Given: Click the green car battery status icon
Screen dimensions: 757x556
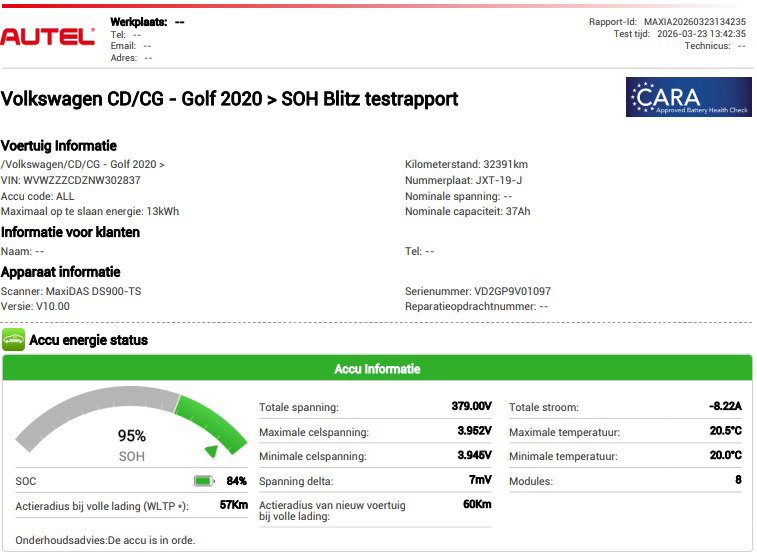Looking at the screenshot, I should click(x=14, y=340).
